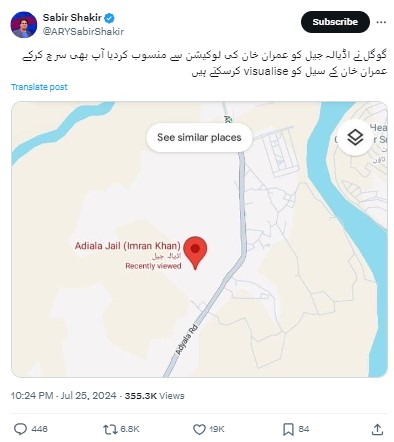Open Sabir Shakir's profile avatar
The image size is (394, 442).
[24, 25]
